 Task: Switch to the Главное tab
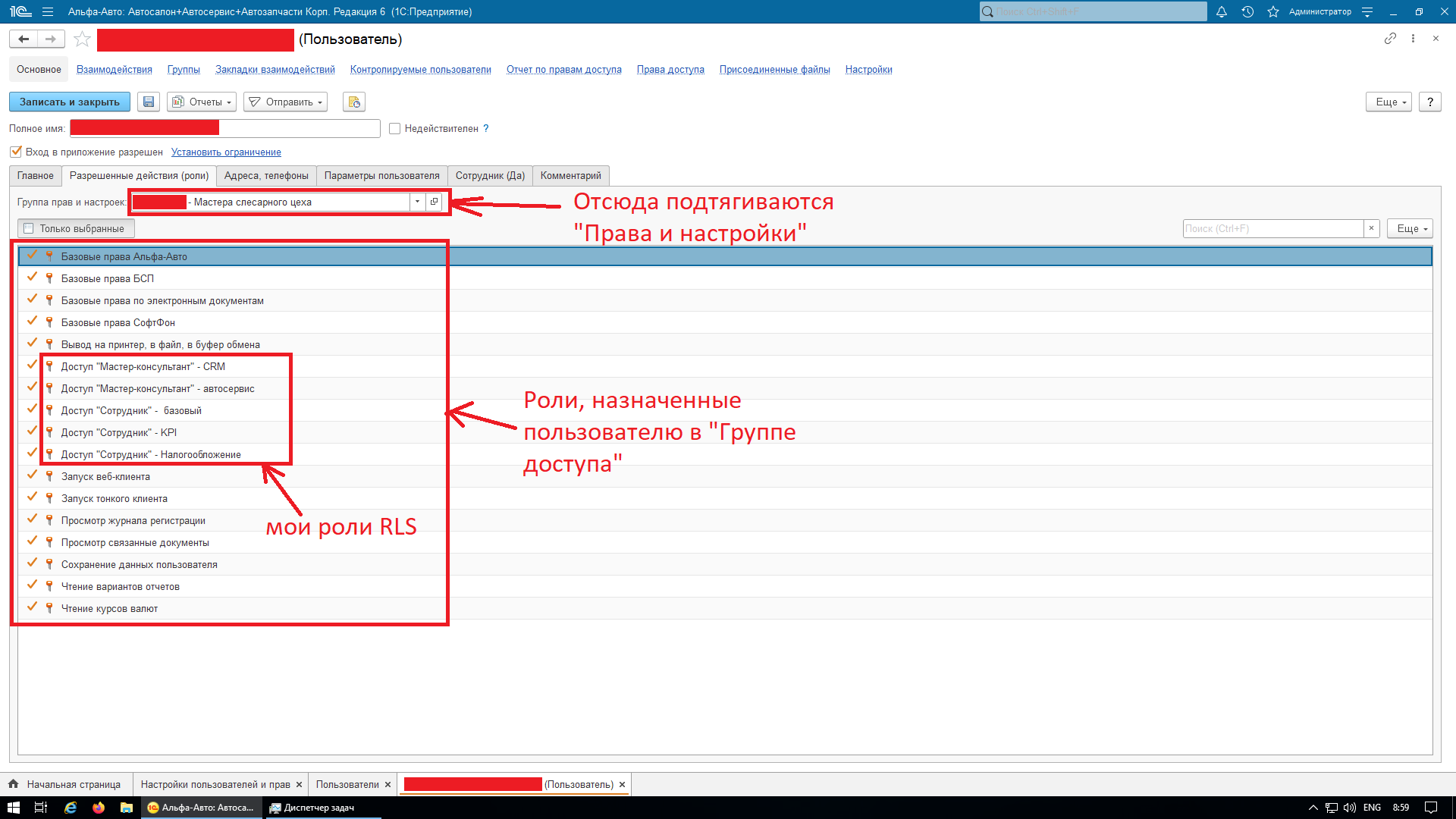pyautogui.click(x=36, y=175)
